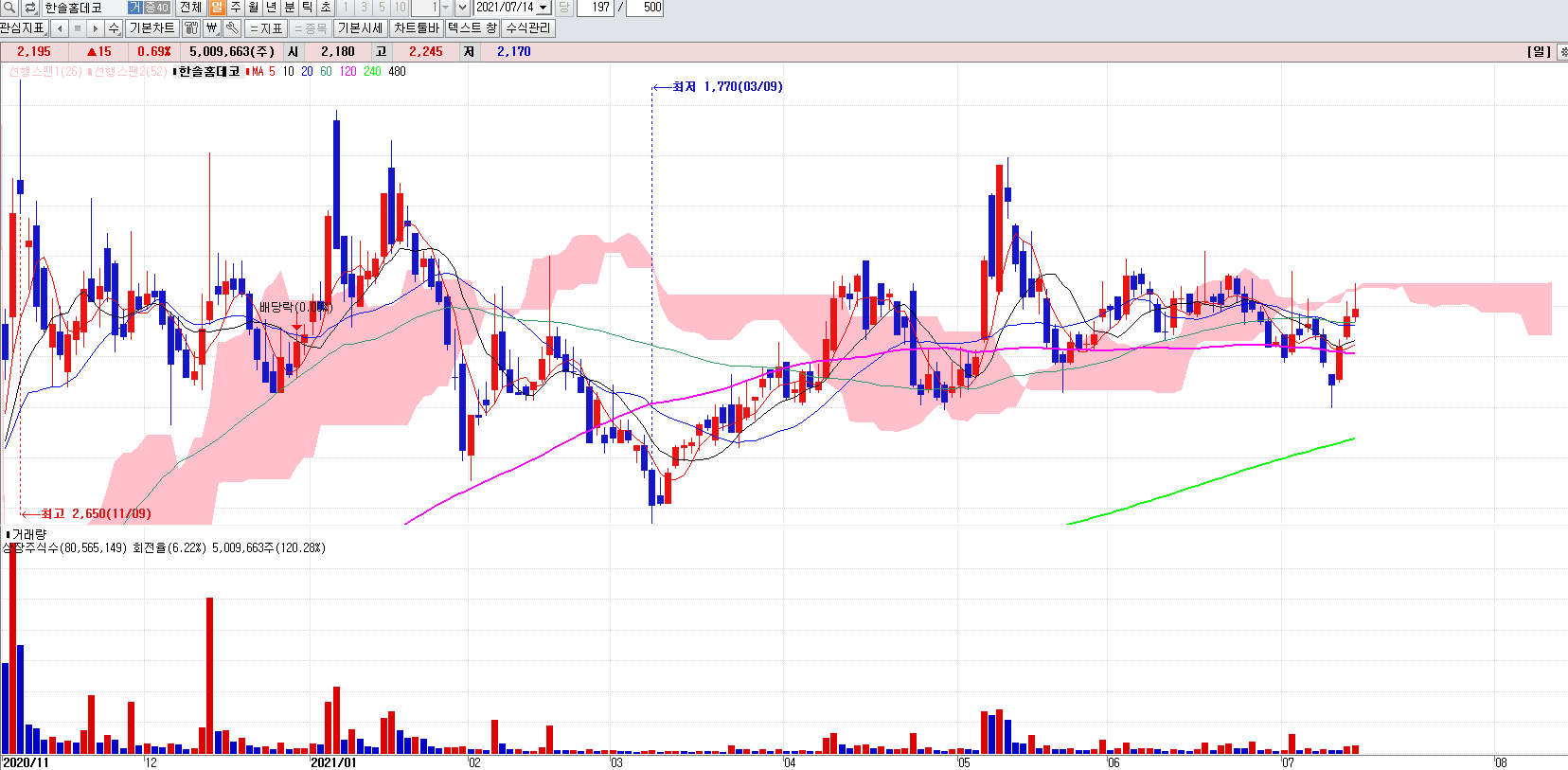Click the 한솔홈데코 stock name field
Image resolution: width=1568 pixels, height=770 pixels.
[x=83, y=8]
